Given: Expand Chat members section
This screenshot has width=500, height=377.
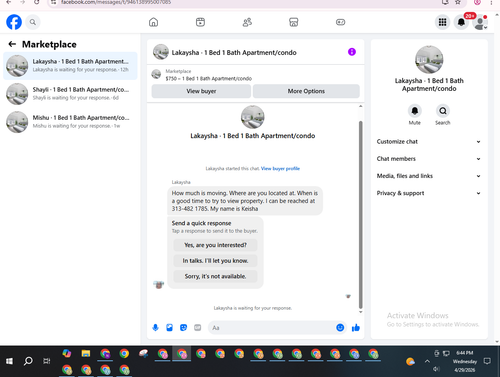Looking at the screenshot, I should (x=429, y=159).
